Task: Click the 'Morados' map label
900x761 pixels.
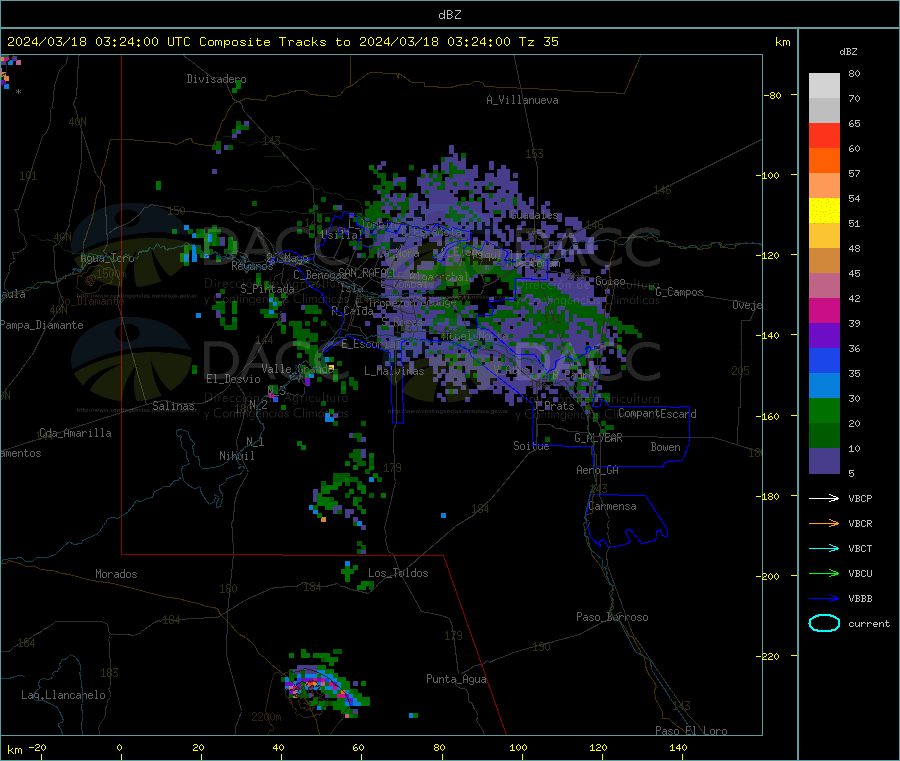Action: click(x=116, y=574)
